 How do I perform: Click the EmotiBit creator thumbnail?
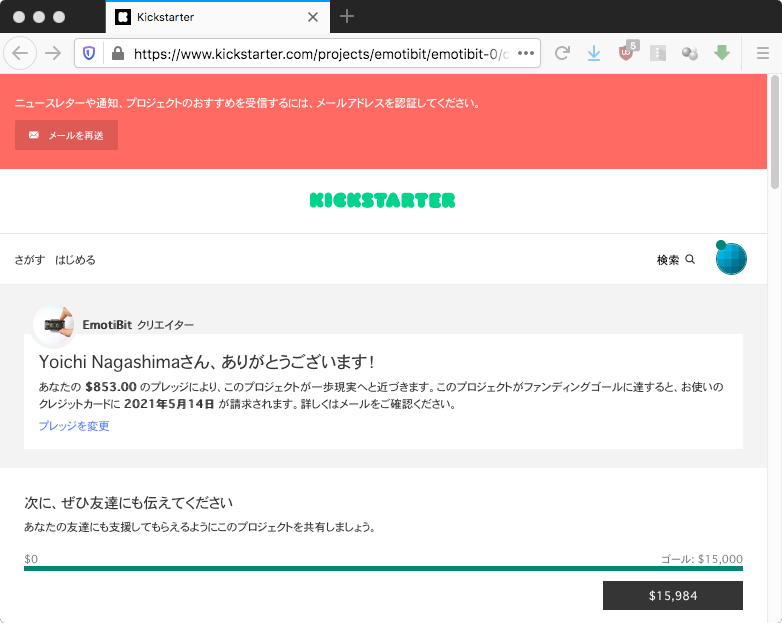(54, 325)
